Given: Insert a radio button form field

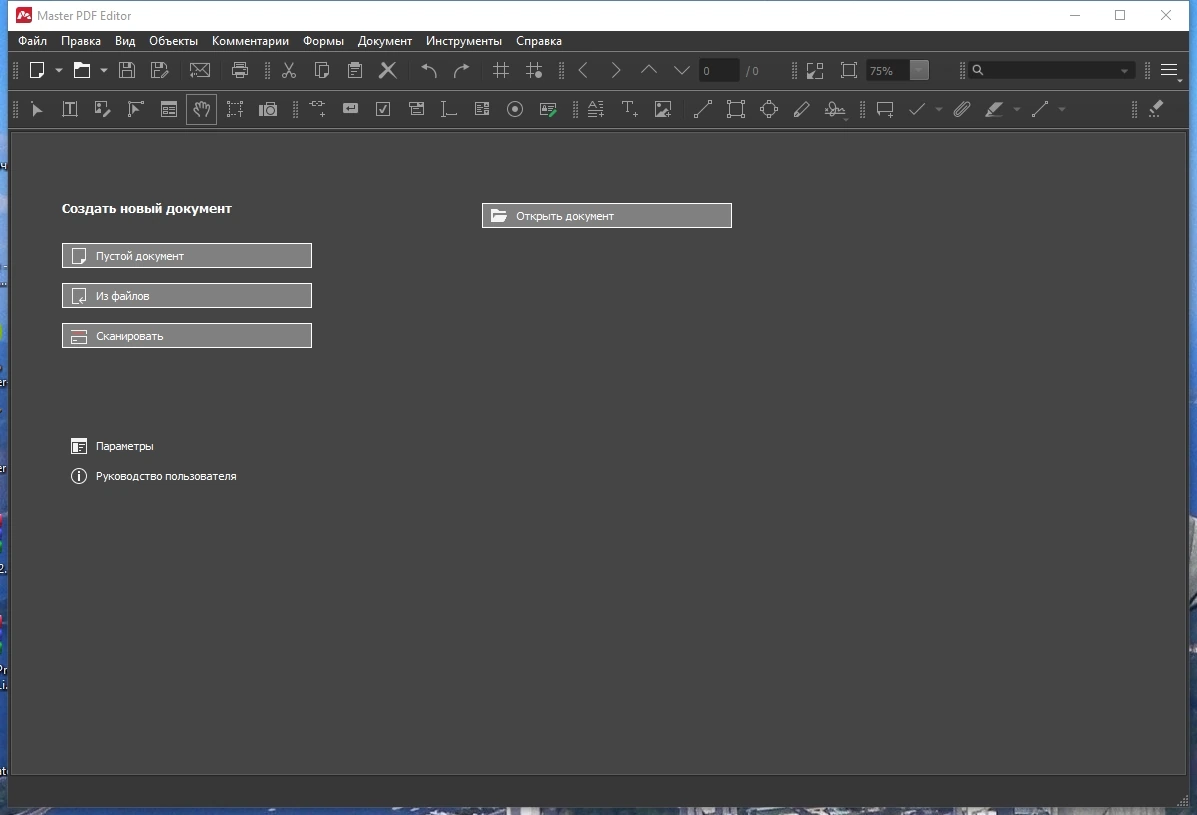Looking at the screenshot, I should (x=515, y=109).
